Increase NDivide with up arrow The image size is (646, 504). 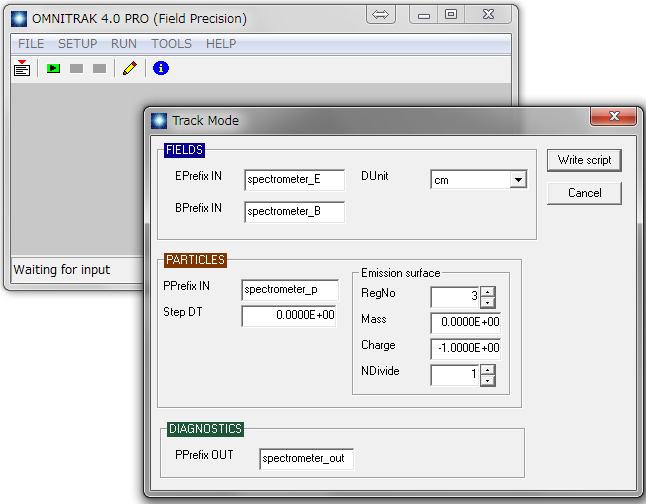click(x=487, y=370)
